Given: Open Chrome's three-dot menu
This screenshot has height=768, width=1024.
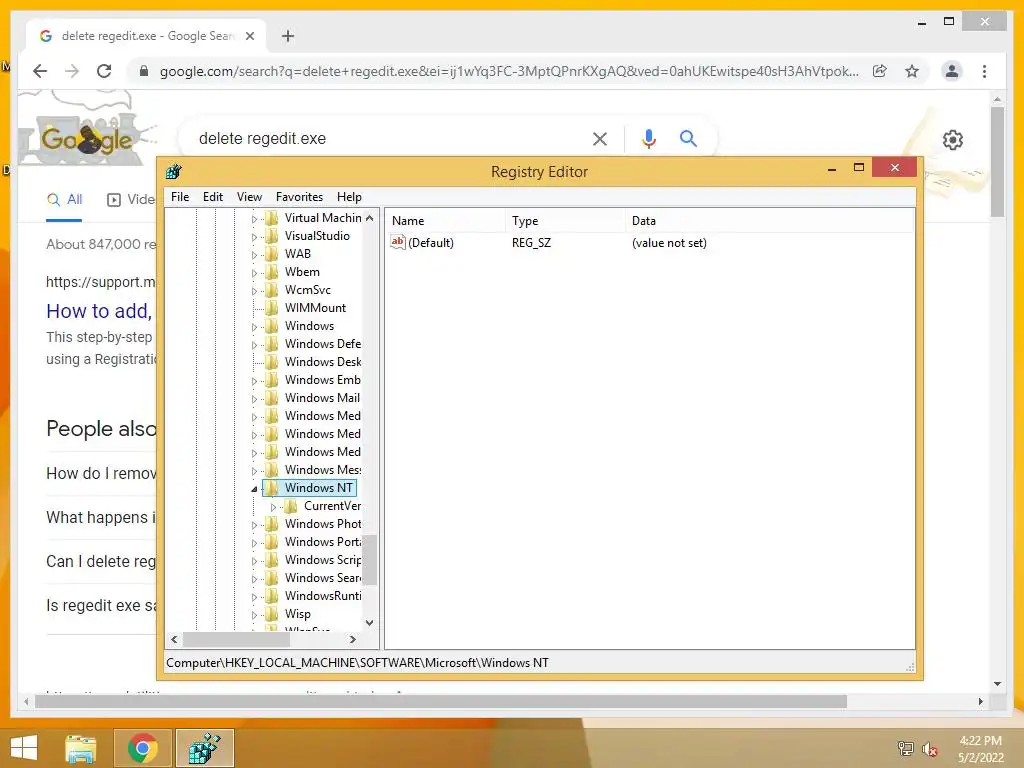Looking at the screenshot, I should click(984, 71).
